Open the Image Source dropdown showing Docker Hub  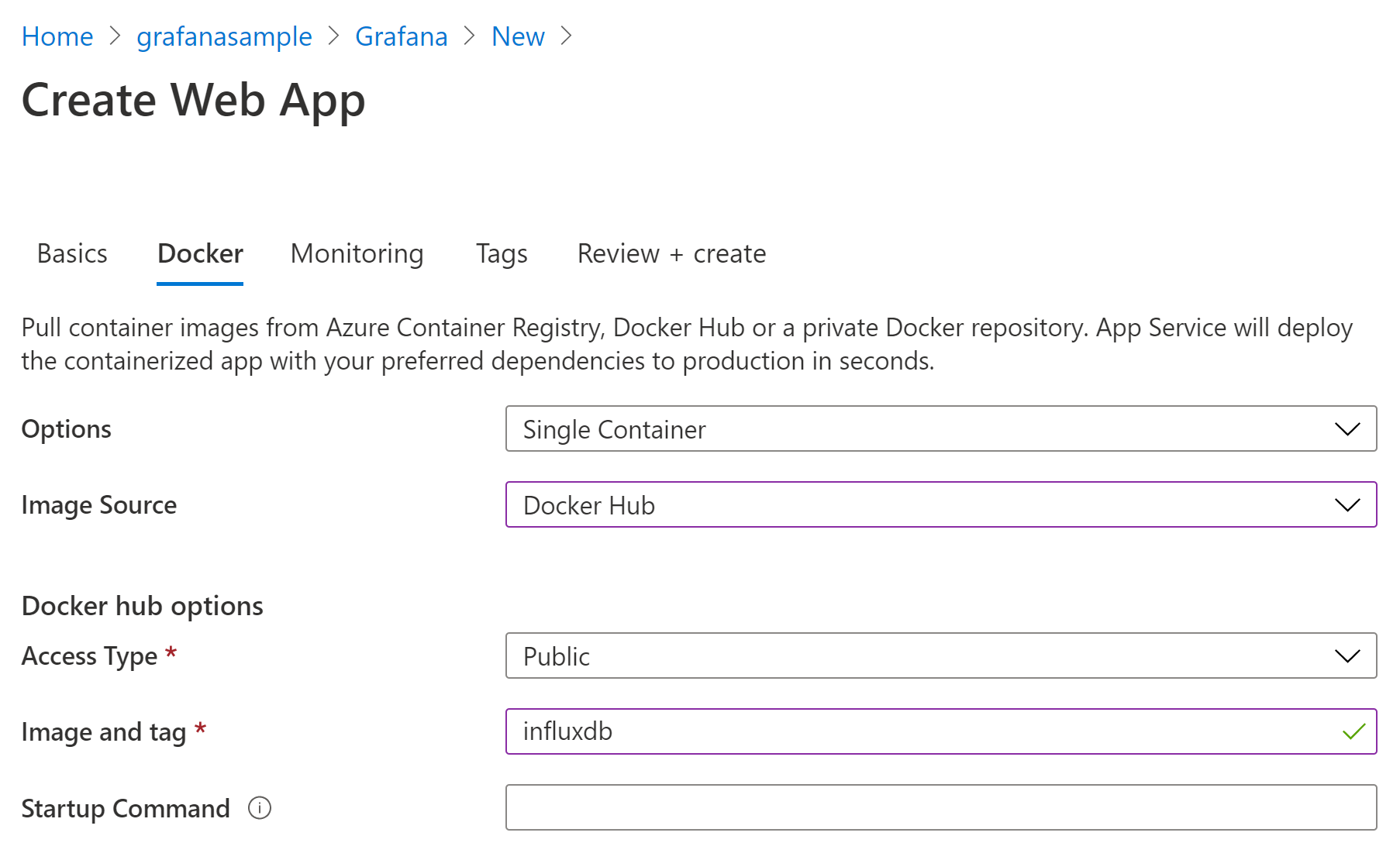(941, 504)
